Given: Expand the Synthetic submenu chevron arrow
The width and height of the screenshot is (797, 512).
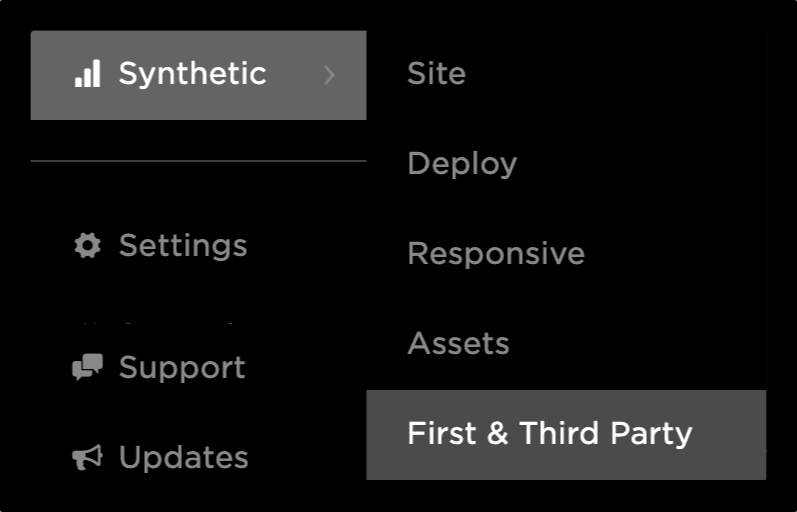Looking at the screenshot, I should tap(330, 74).
